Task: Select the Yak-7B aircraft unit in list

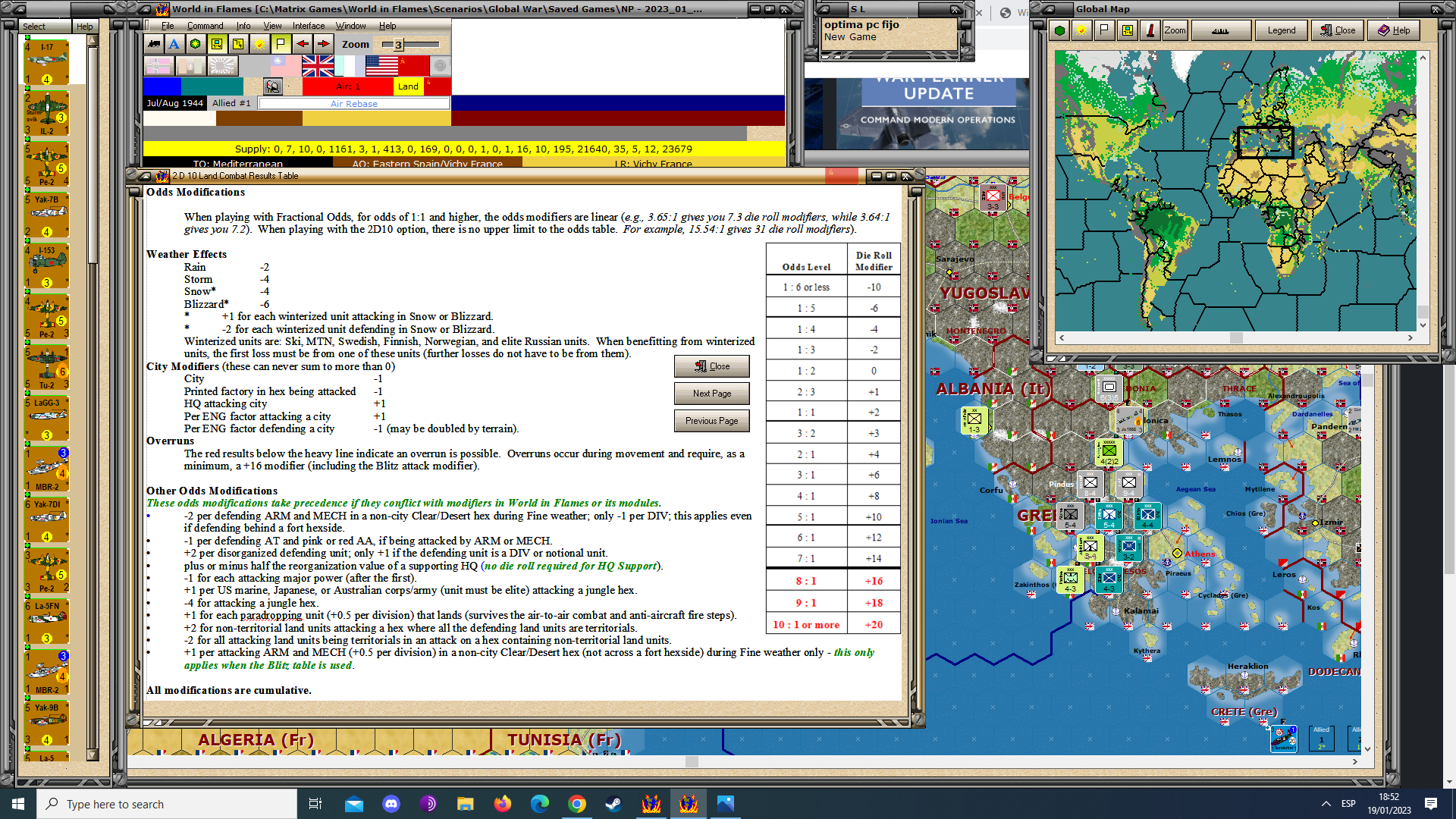Action: (x=47, y=215)
